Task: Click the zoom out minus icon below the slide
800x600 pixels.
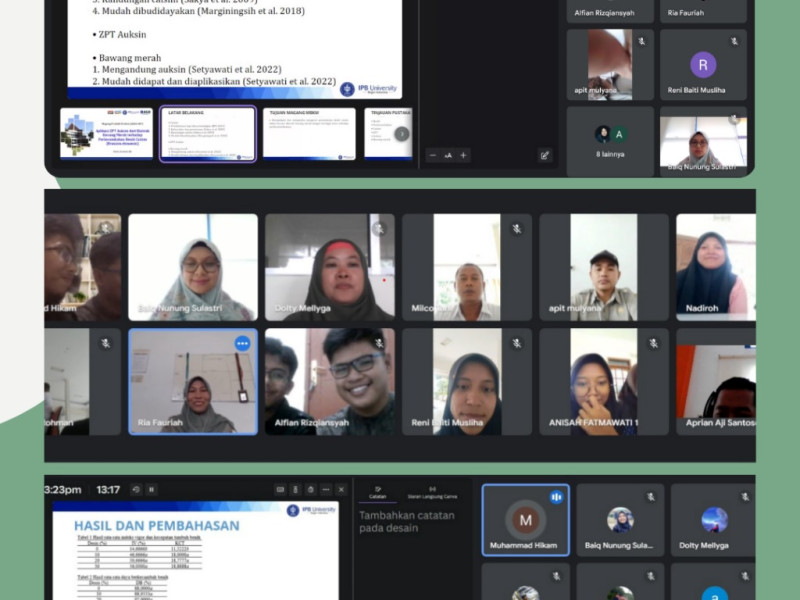Action: point(433,156)
